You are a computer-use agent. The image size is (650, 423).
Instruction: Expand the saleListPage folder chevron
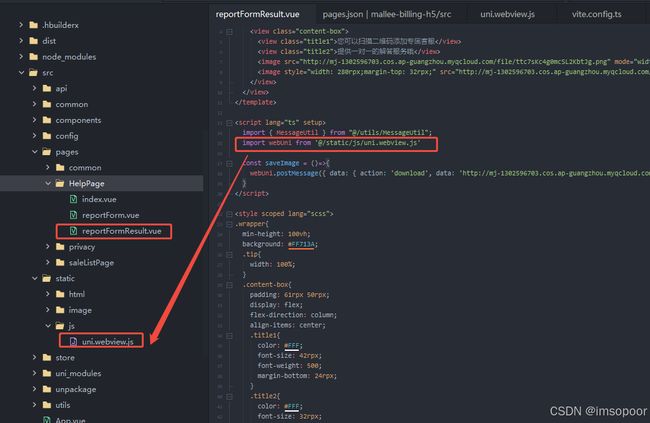point(48,263)
